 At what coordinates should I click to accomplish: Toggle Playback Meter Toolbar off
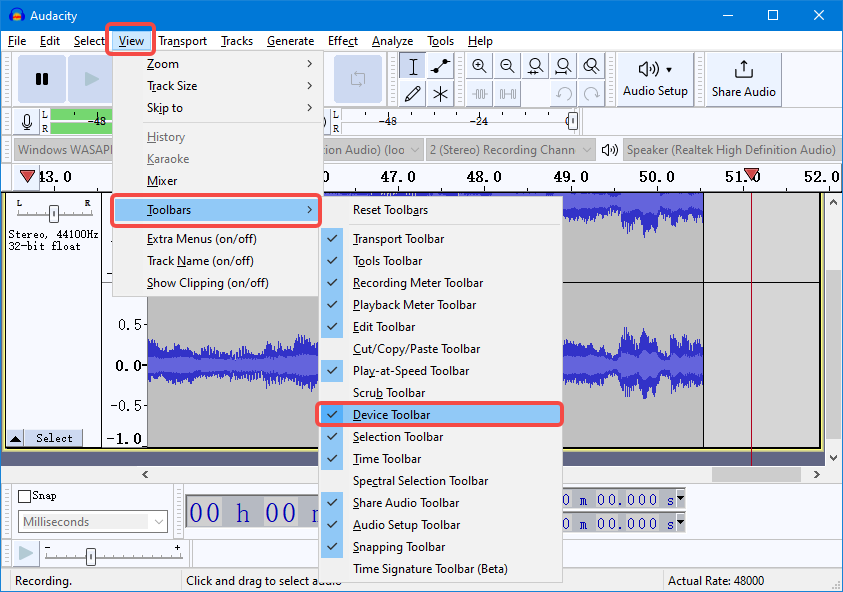(x=440, y=305)
